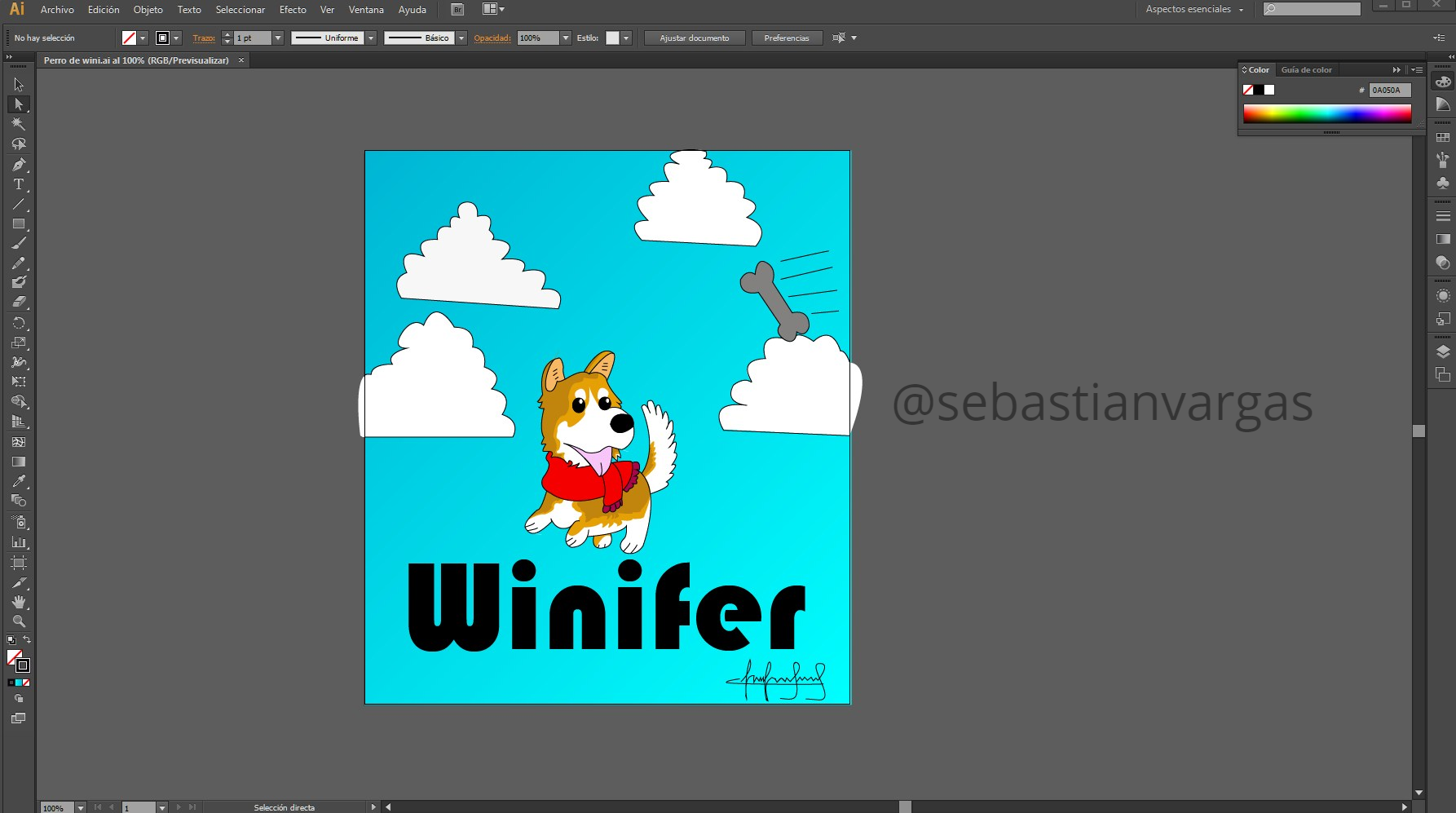Click the Preferencias button

(x=787, y=38)
